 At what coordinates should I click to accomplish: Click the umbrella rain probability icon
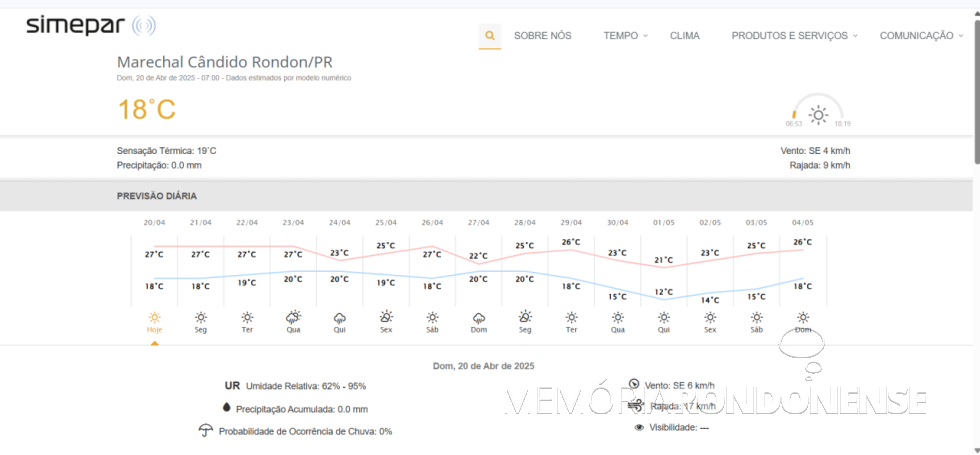[x=206, y=430]
